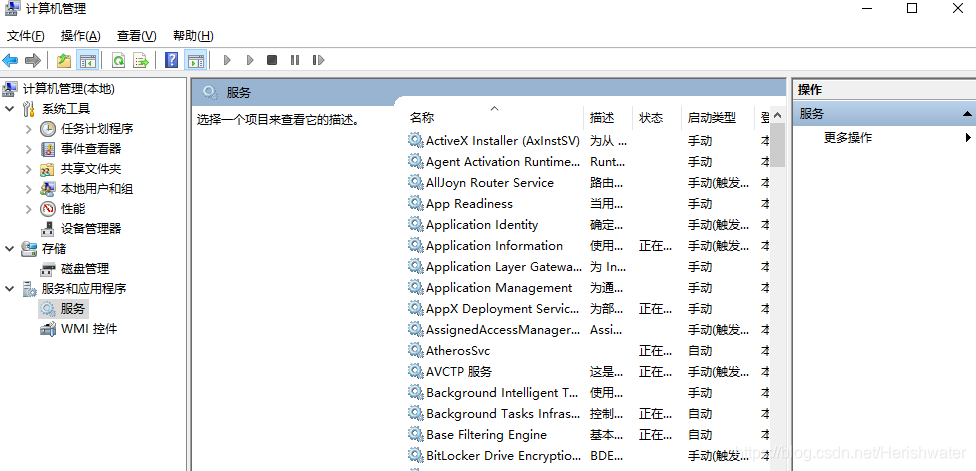Viewport: 976px width, 471px height.
Task: Expand the 本地用户和组 node arrow
Action: 29,189
